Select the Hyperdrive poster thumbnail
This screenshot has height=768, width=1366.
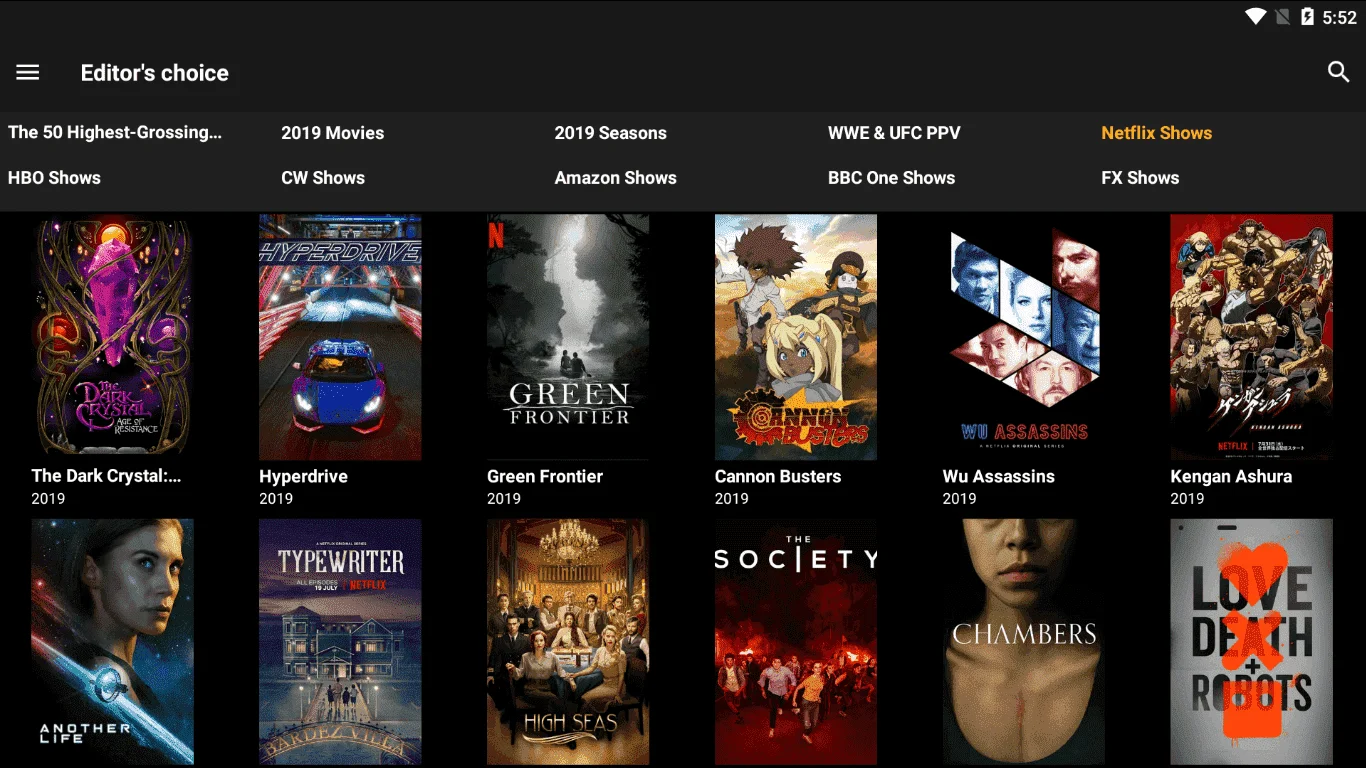pyautogui.click(x=340, y=337)
